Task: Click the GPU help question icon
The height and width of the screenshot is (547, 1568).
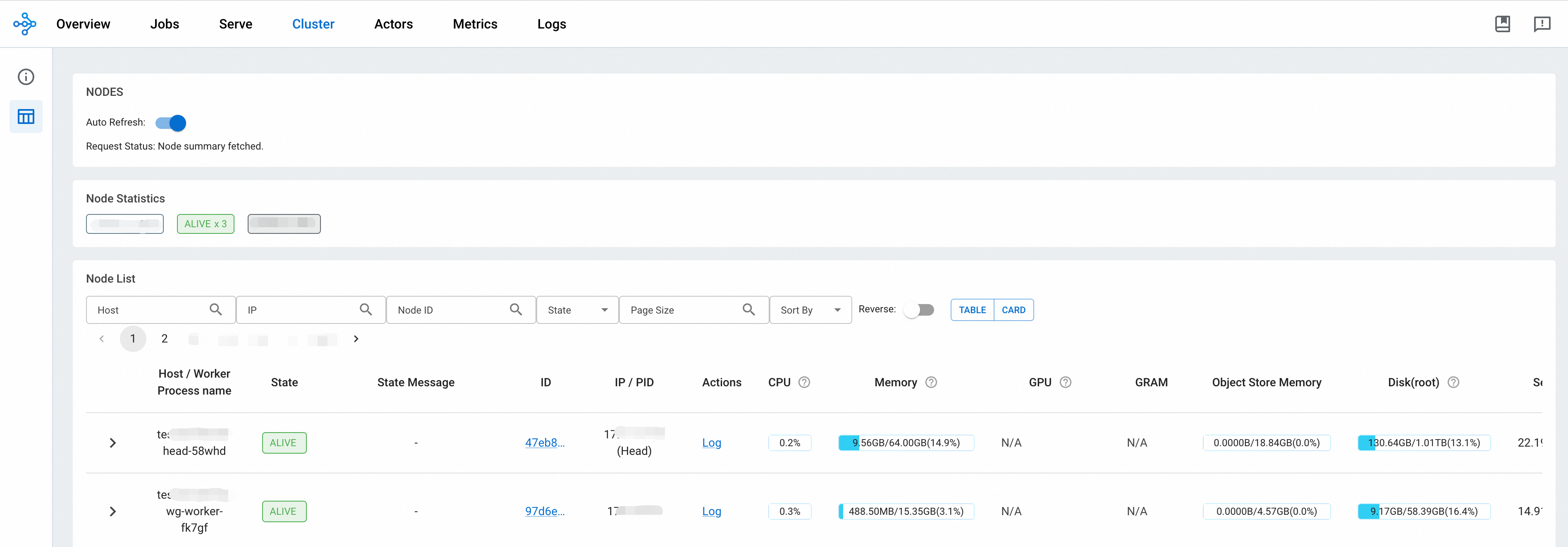Action: tap(1065, 382)
